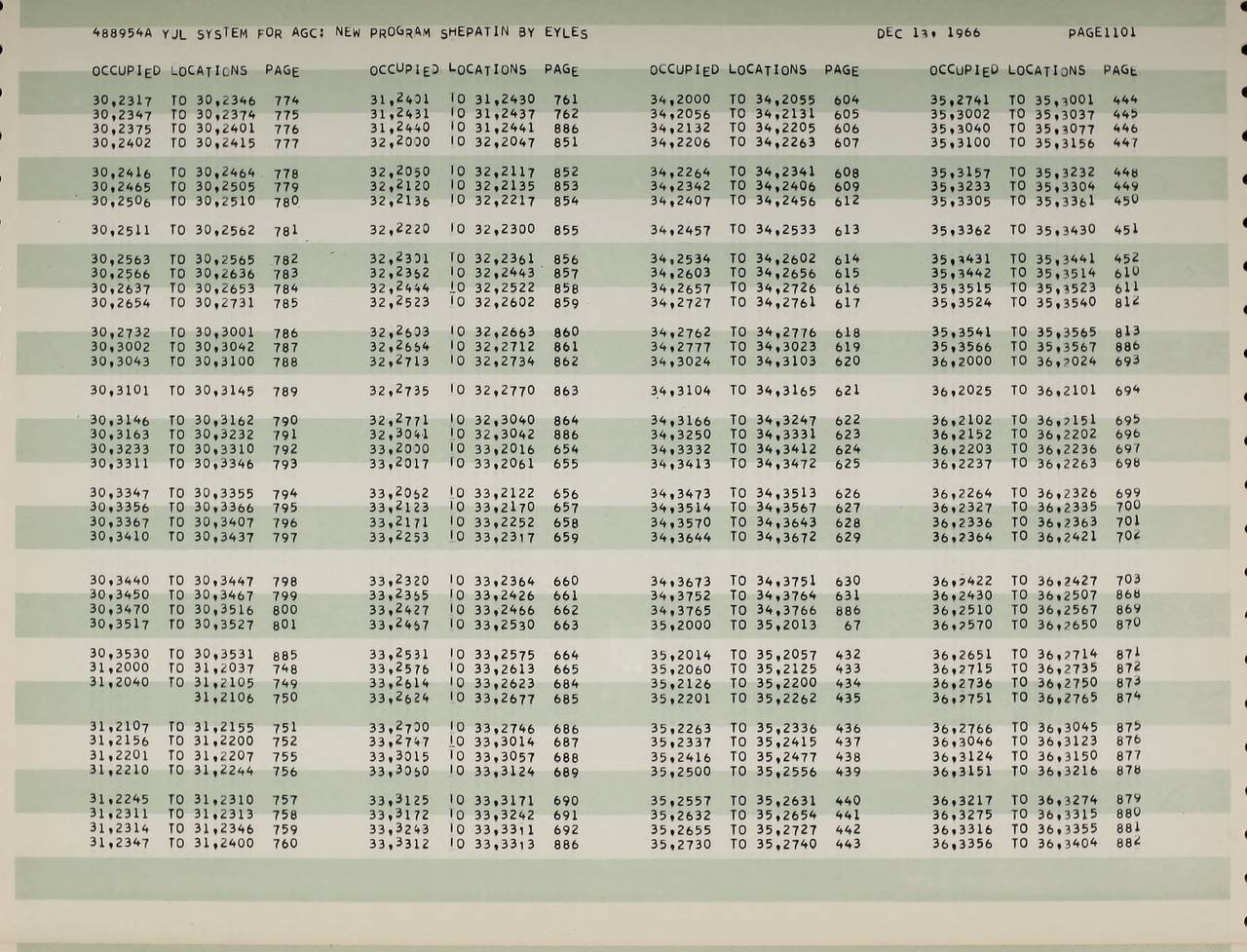Click the start address '30,3440'
The height and width of the screenshot is (952, 1247).
point(120,581)
